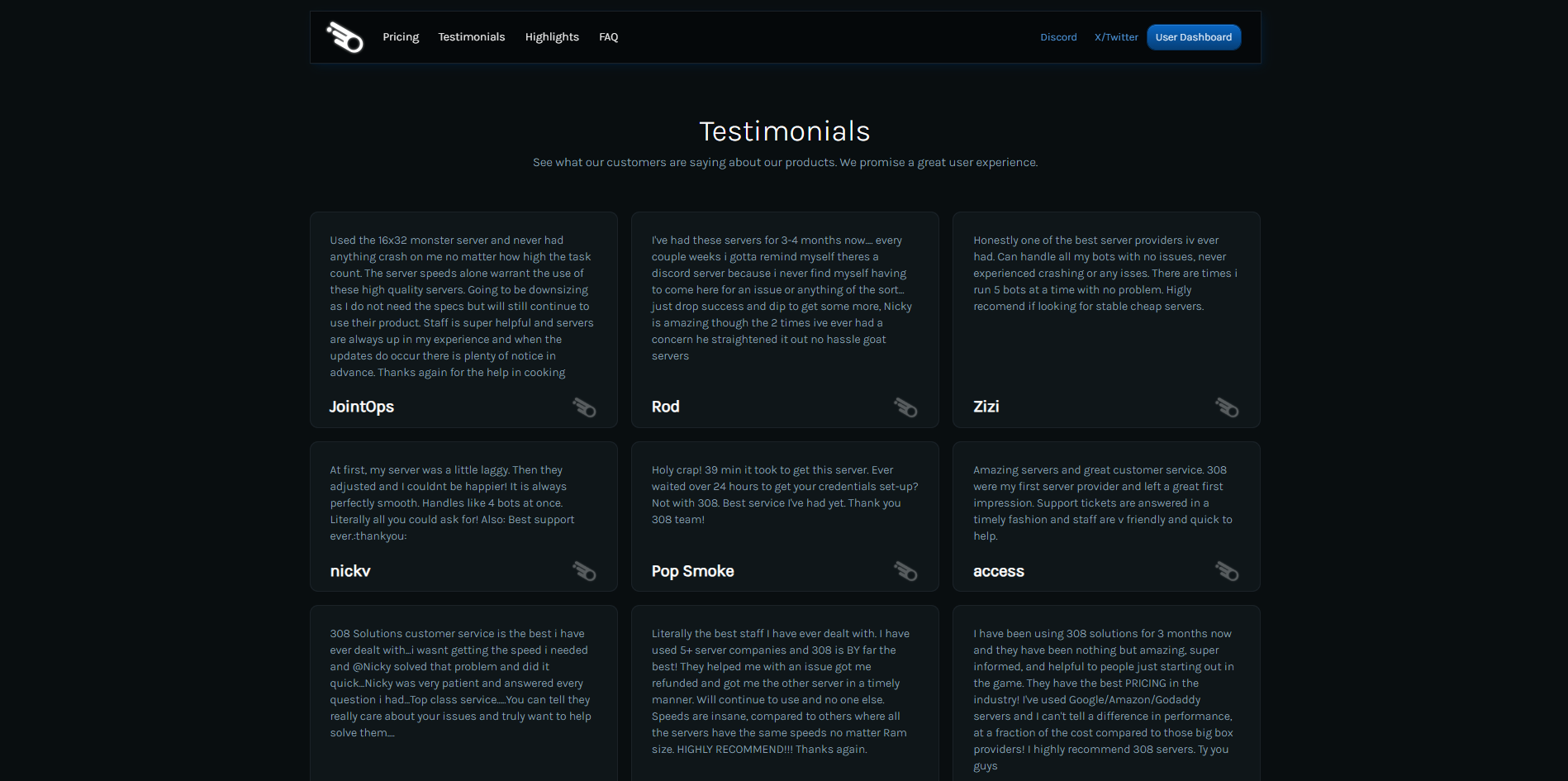Screen dimensions: 1568x781
Task: Select the Testimonials nav item
Action: pos(472,36)
